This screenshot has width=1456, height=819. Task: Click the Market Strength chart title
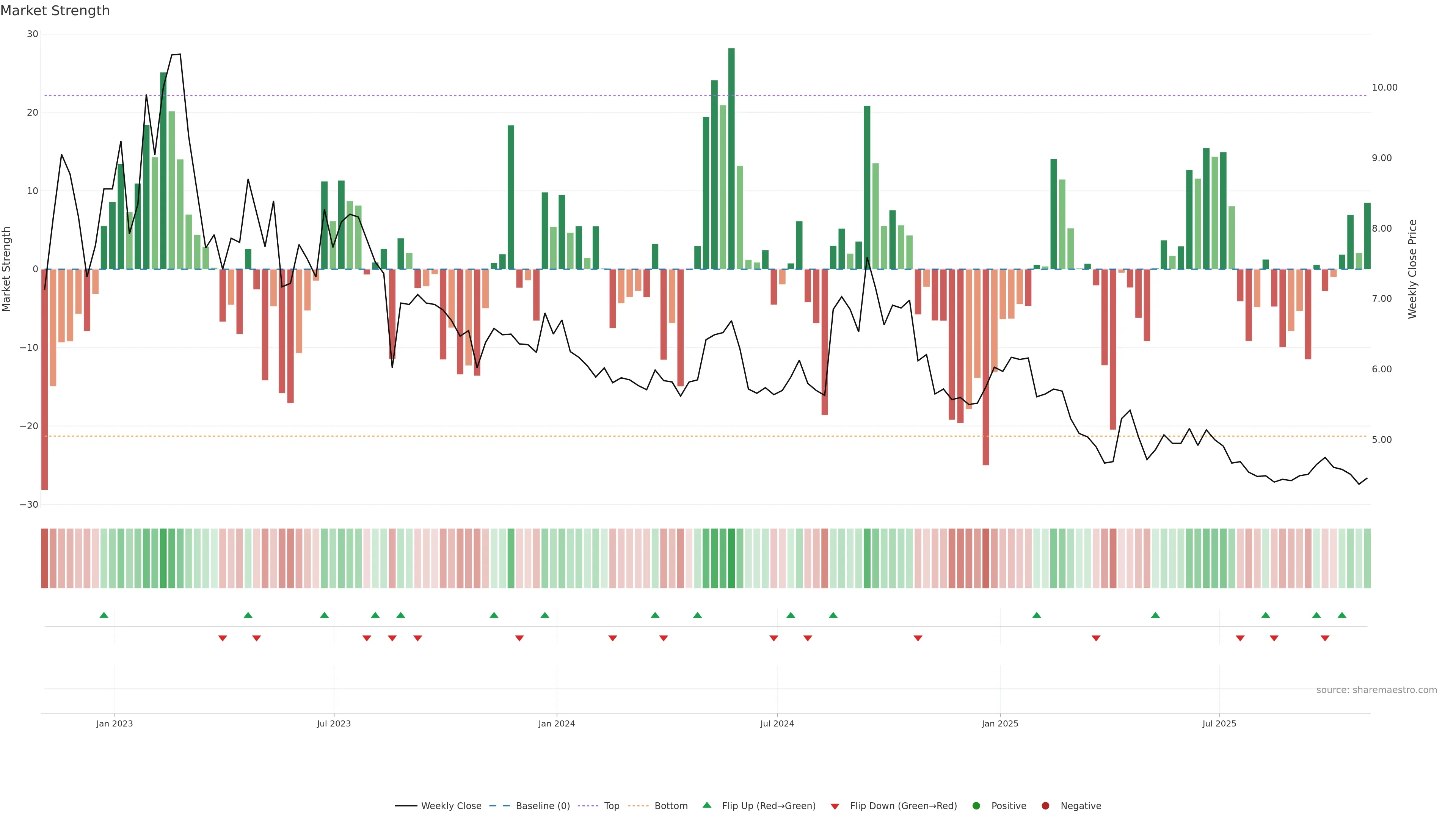coord(55,11)
